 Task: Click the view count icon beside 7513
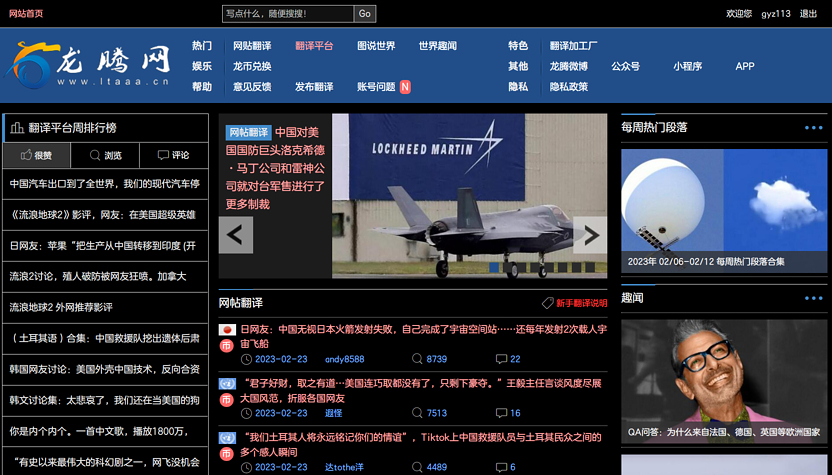pyautogui.click(x=417, y=412)
